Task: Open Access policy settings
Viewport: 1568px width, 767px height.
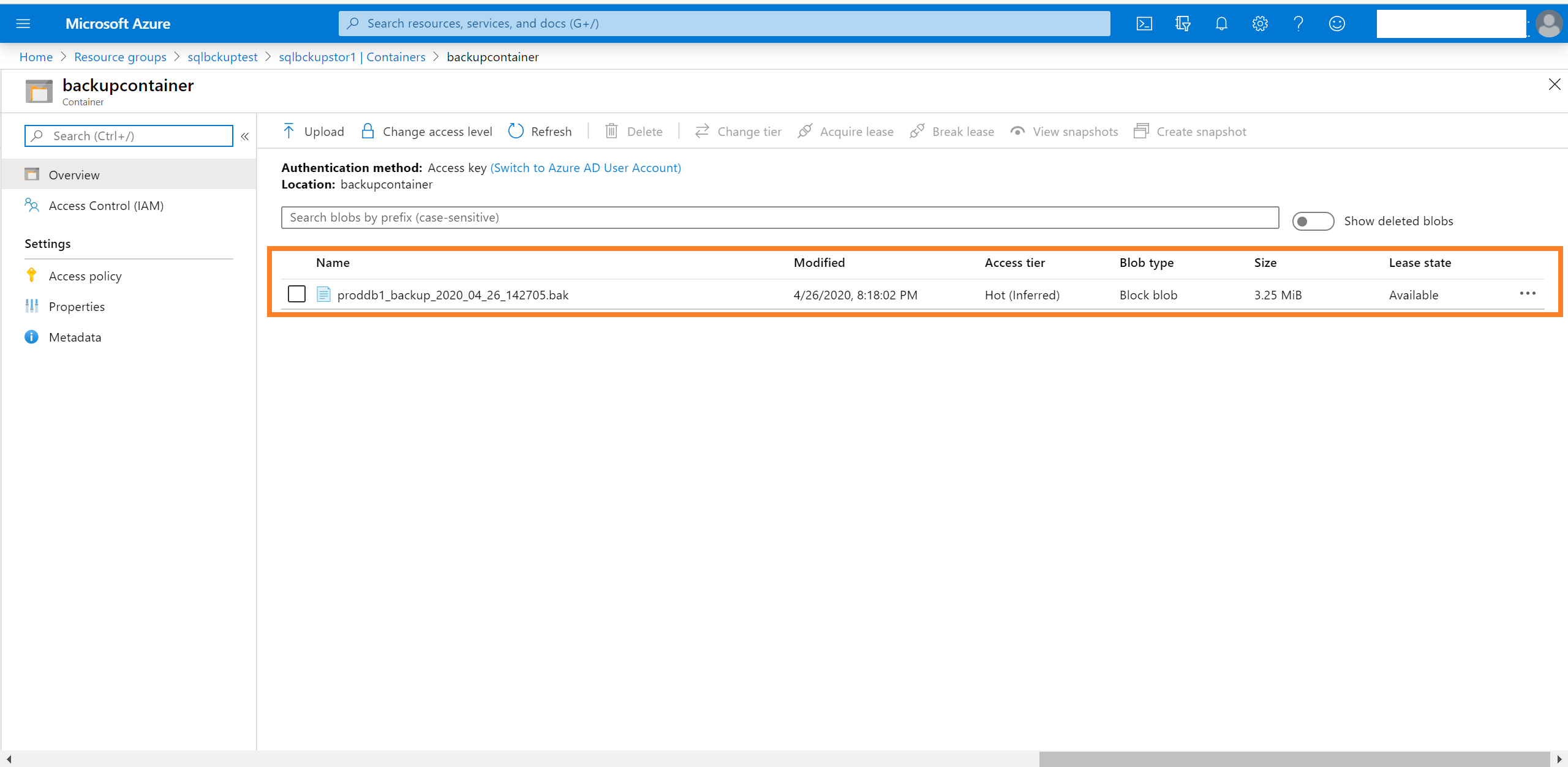Action: (x=85, y=276)
